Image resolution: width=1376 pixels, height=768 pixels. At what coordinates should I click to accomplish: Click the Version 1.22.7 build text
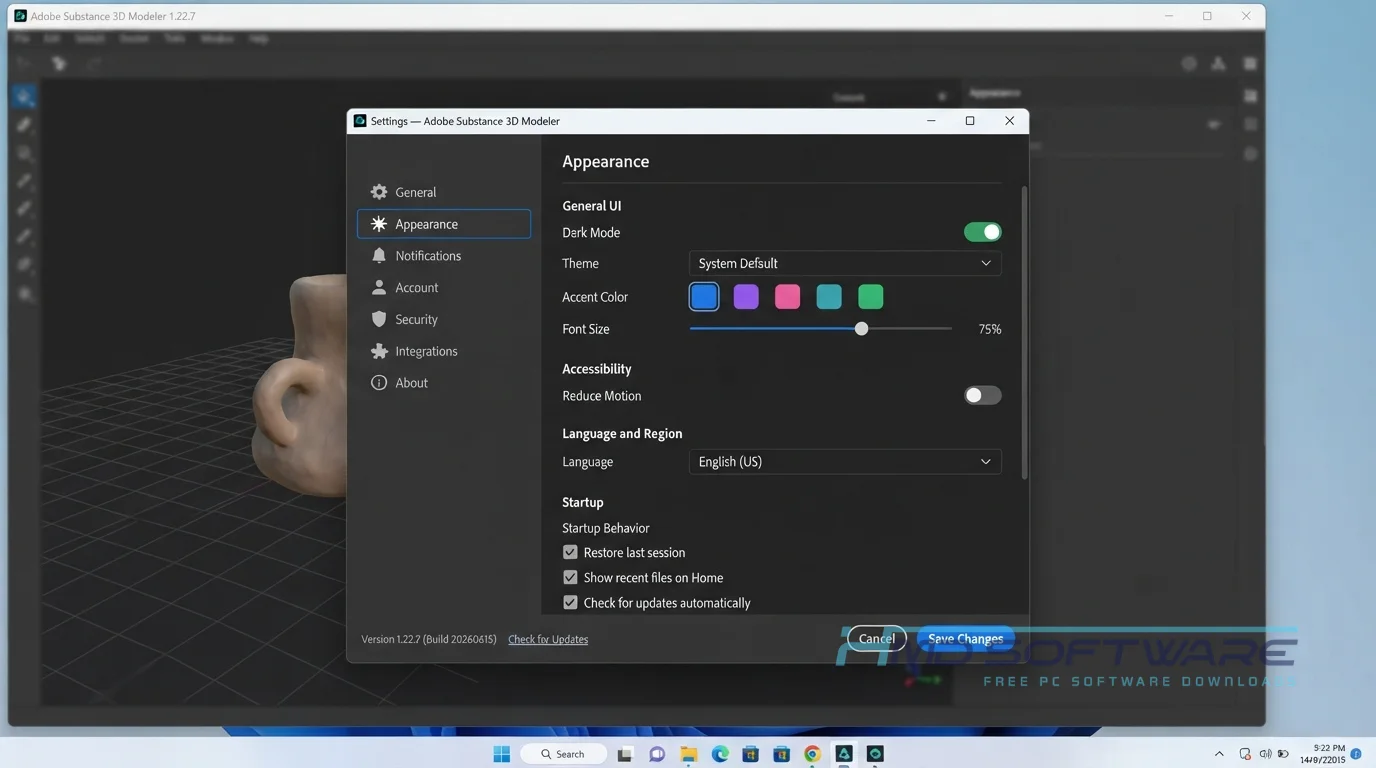(429, 640)
